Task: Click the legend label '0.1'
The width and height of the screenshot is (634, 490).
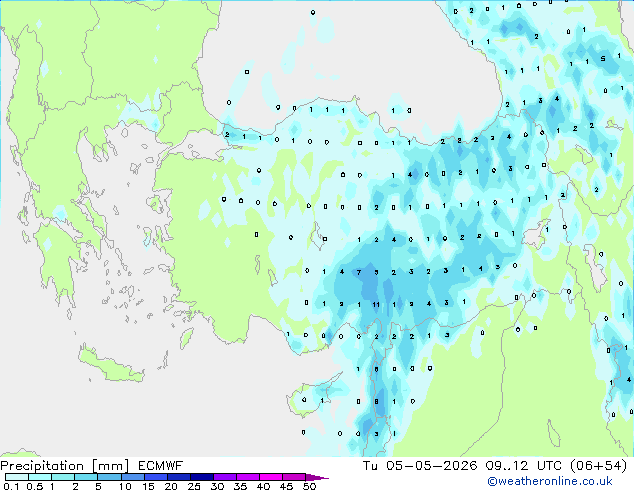Action: (x=11, y=486)
